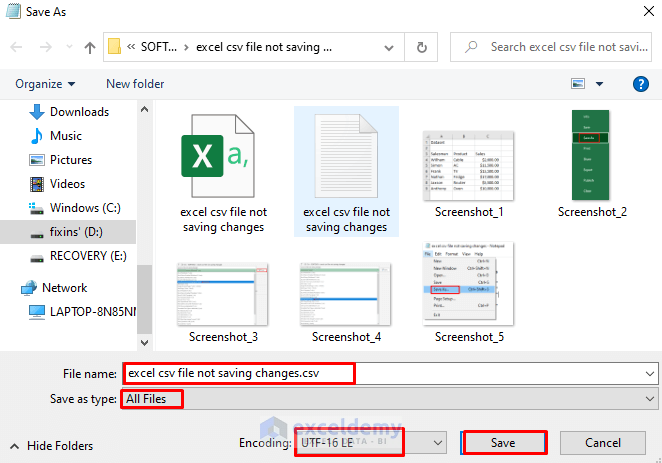The height and width of the screenshot is (463, 662).
Task: Close the Save As dialog
Action: coord(648,11)
